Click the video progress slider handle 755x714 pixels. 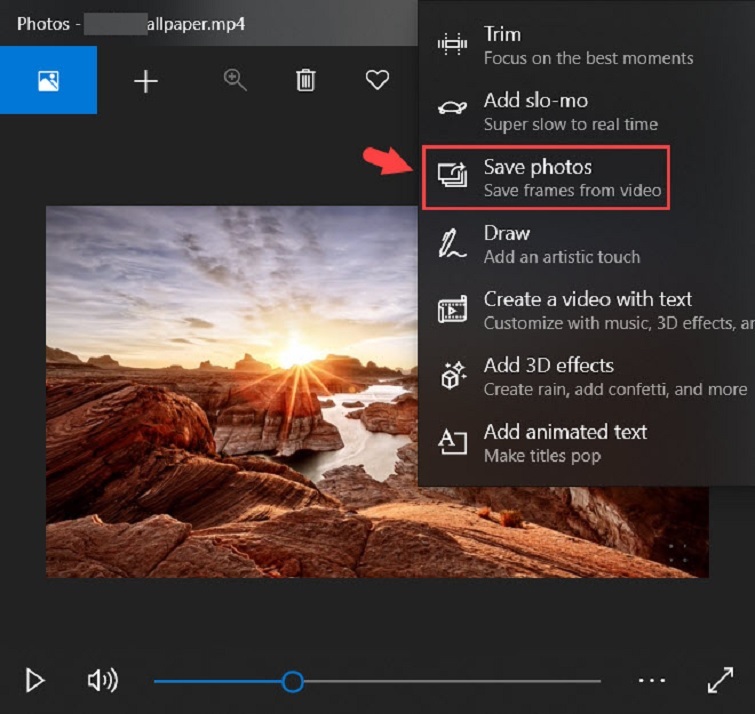pyautogui.click(x=292, y=681)
